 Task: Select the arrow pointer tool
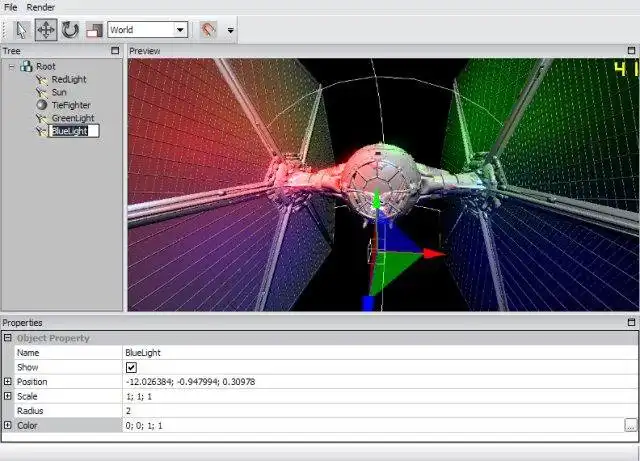(x=22, y=30)
